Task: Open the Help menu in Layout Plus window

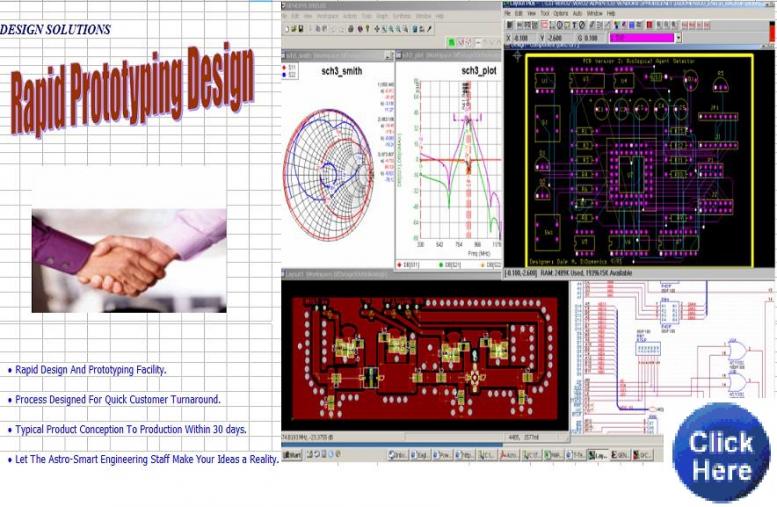Action: click(x=610, y=13)
